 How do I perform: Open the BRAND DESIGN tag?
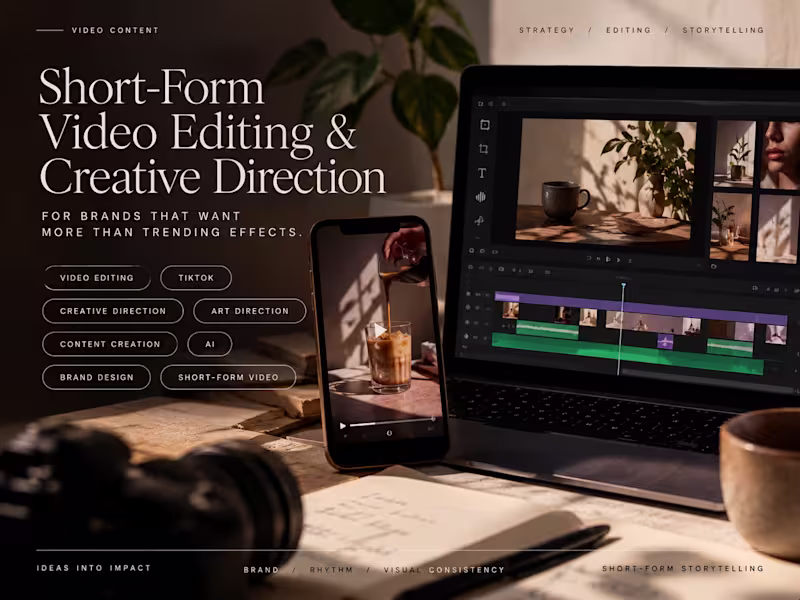(96, 377)
